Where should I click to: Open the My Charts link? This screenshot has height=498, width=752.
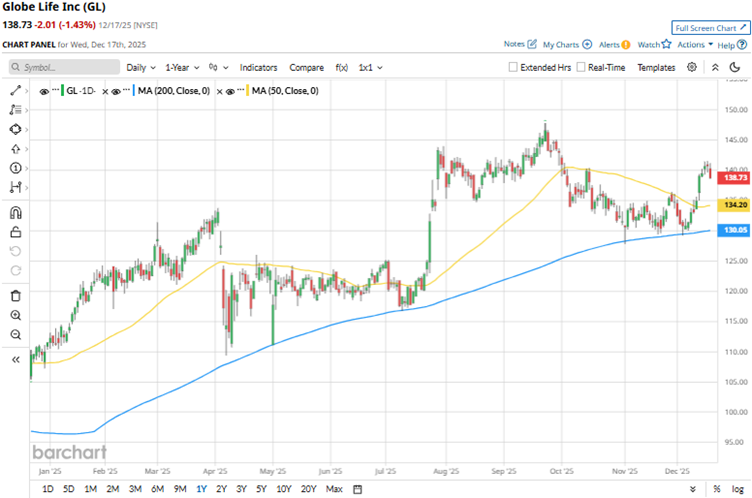[x=560, y=45]
